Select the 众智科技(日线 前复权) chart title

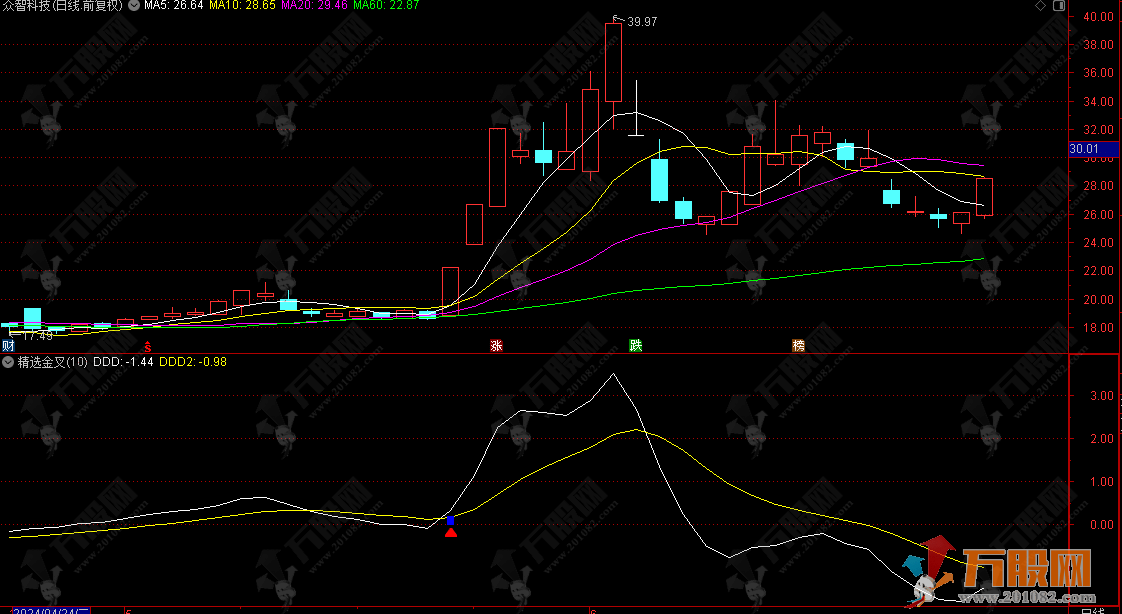click(x=62, y=6)
